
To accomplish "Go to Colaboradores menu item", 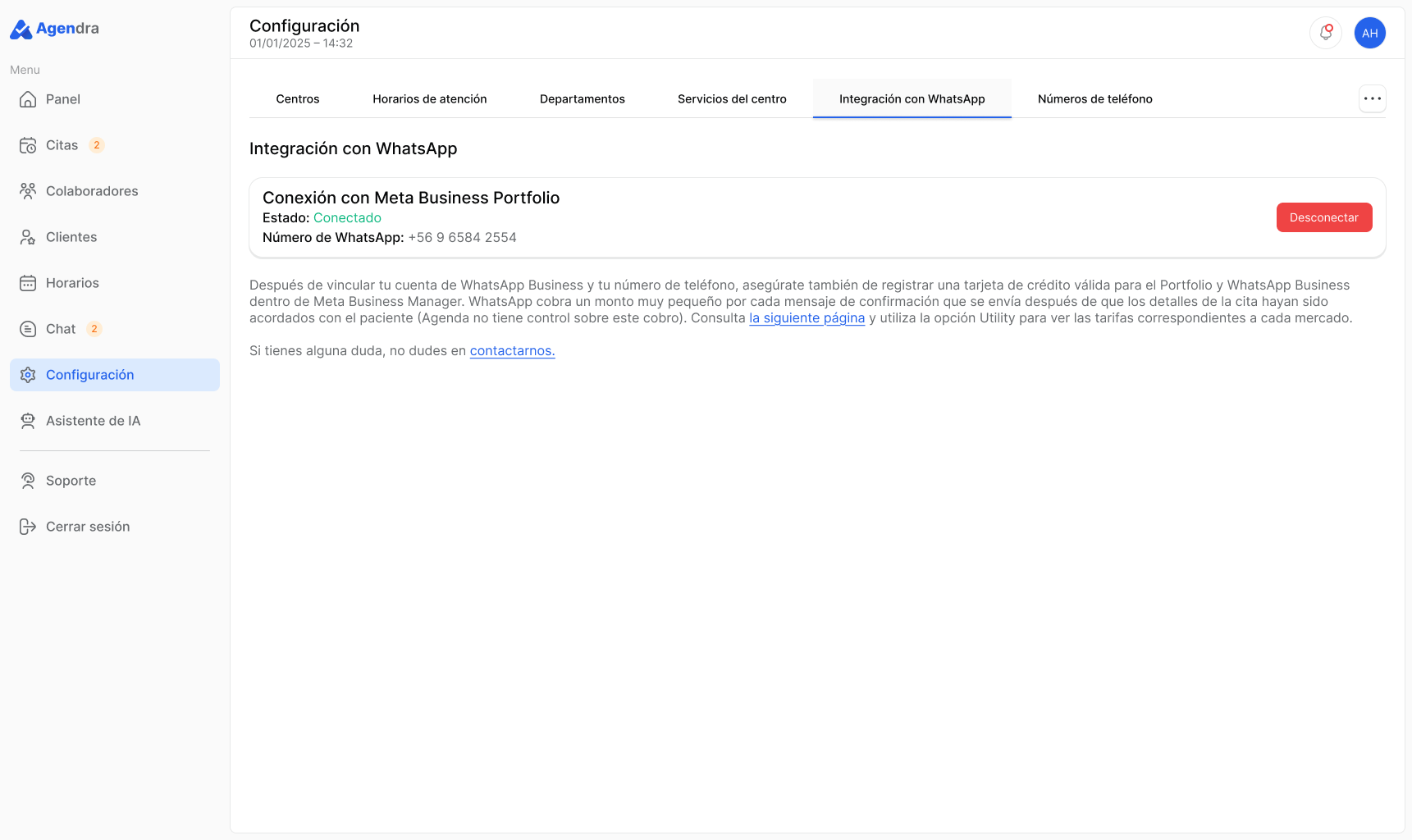I will pyautogui.click(x=115, y=191).
